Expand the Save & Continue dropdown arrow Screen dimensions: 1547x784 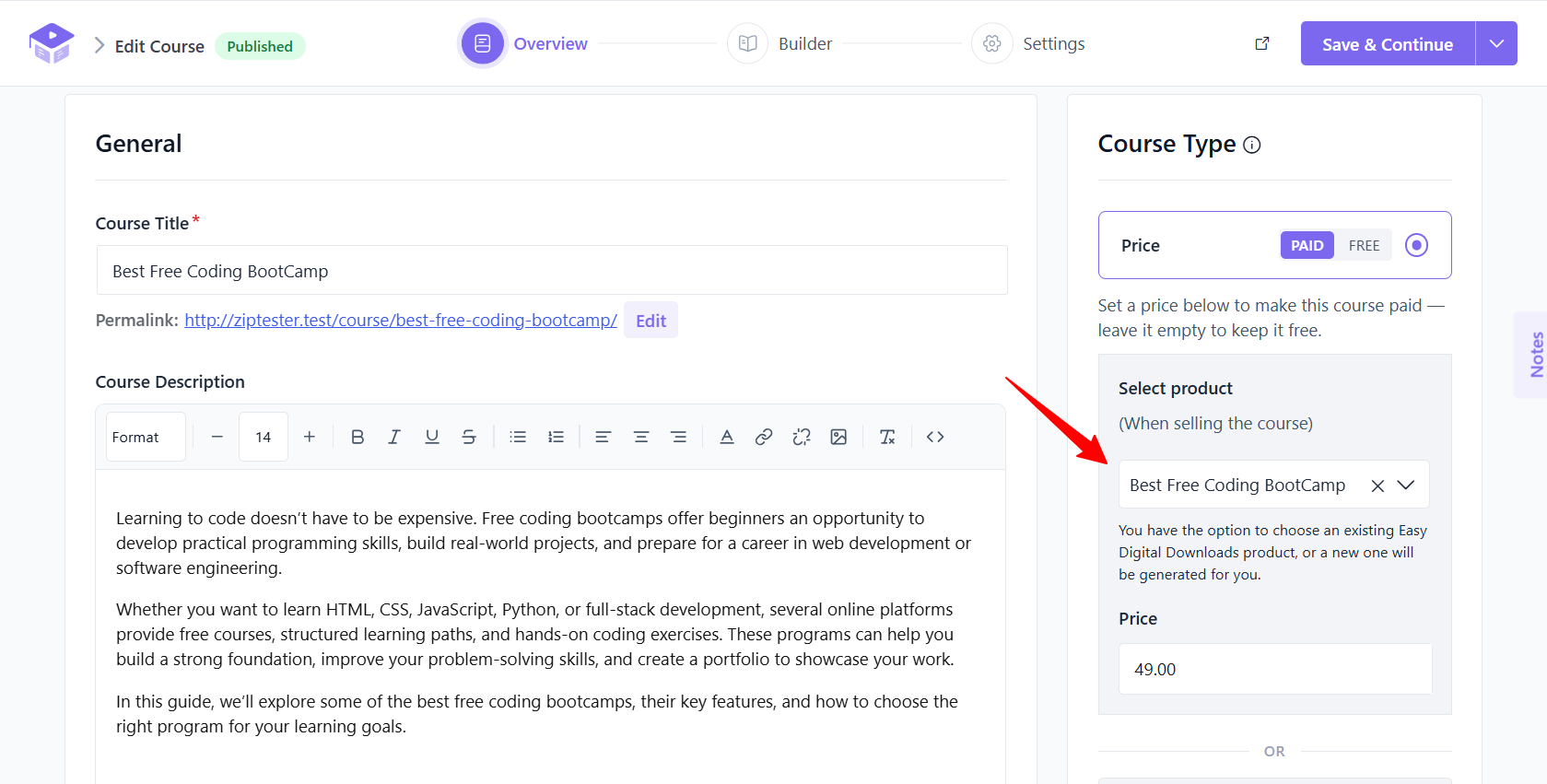tap(1496, 43)
